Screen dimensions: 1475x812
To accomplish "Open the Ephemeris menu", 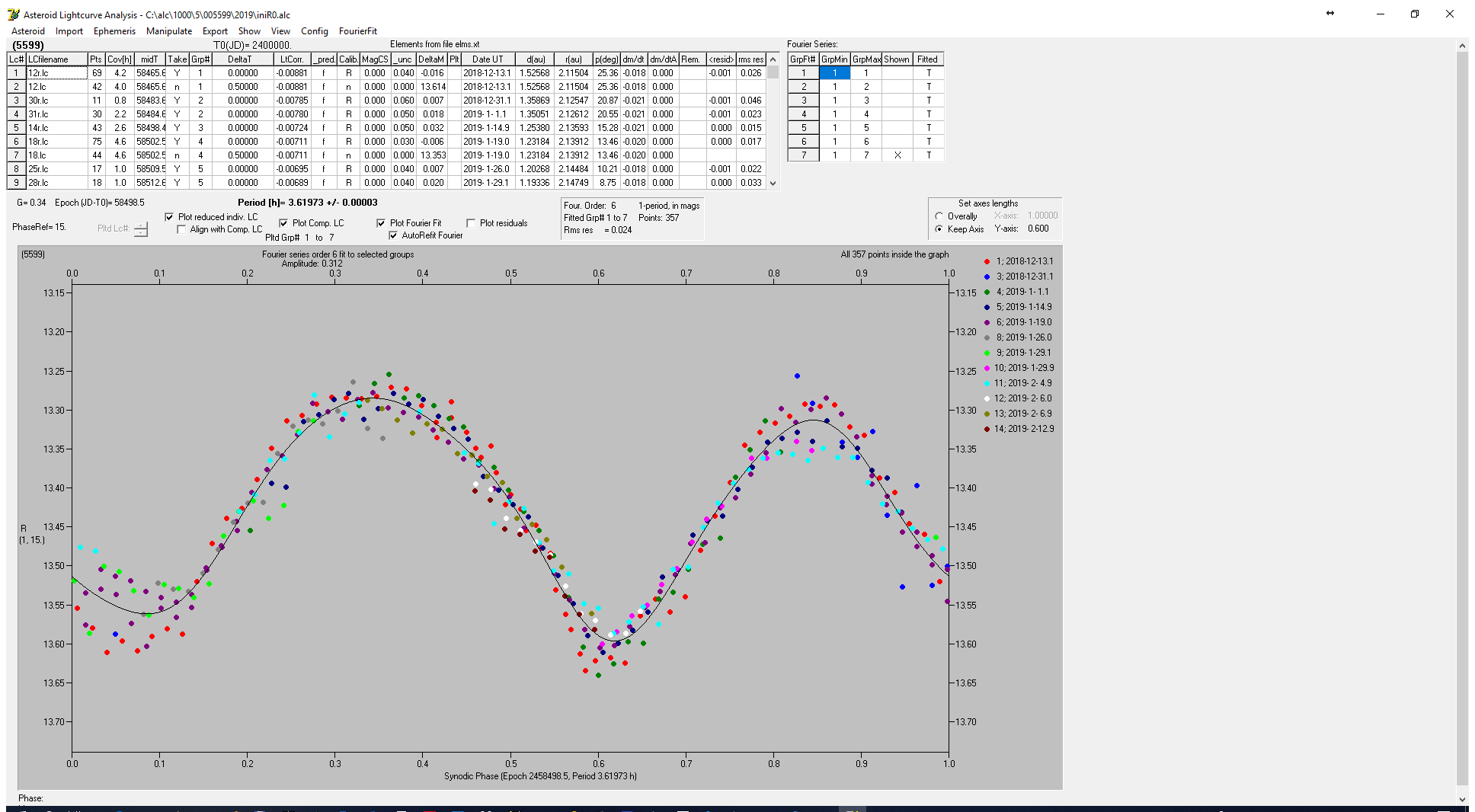I will pyautogui.click(x=114, y=31).
